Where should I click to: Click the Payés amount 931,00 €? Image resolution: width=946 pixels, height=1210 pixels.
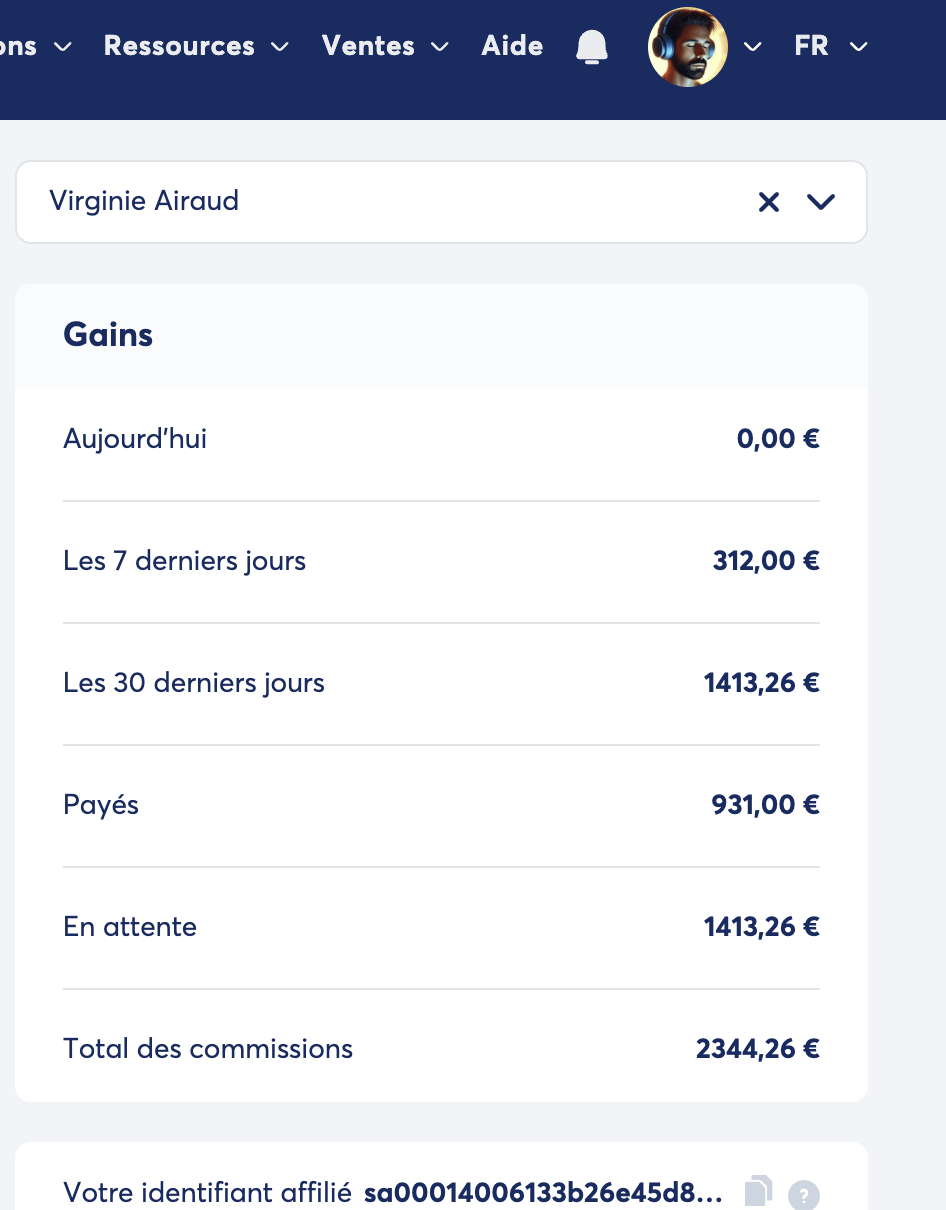pos(765,805)
